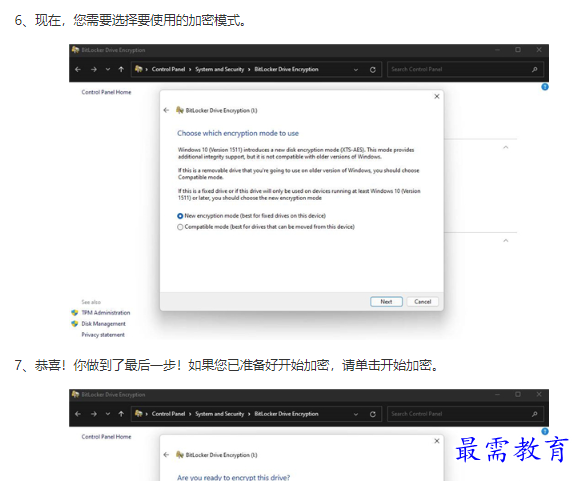Click shield icon beside Disk Management

75,324
